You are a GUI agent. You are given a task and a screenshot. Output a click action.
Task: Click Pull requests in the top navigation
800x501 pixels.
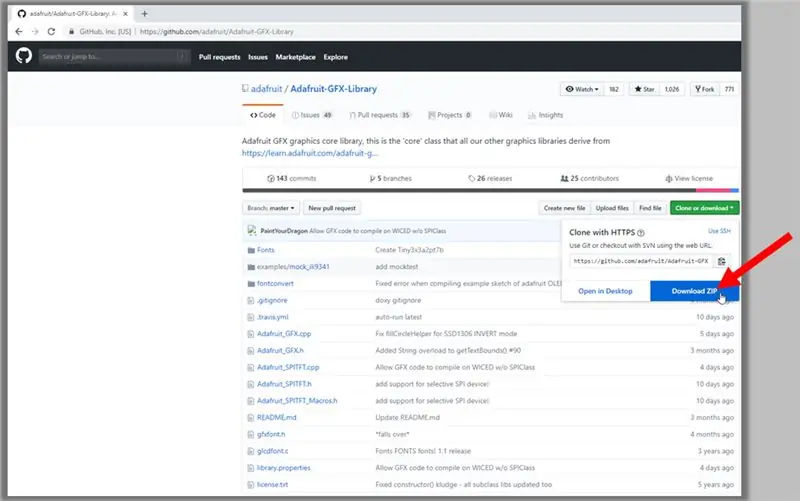tap(219, 57)
